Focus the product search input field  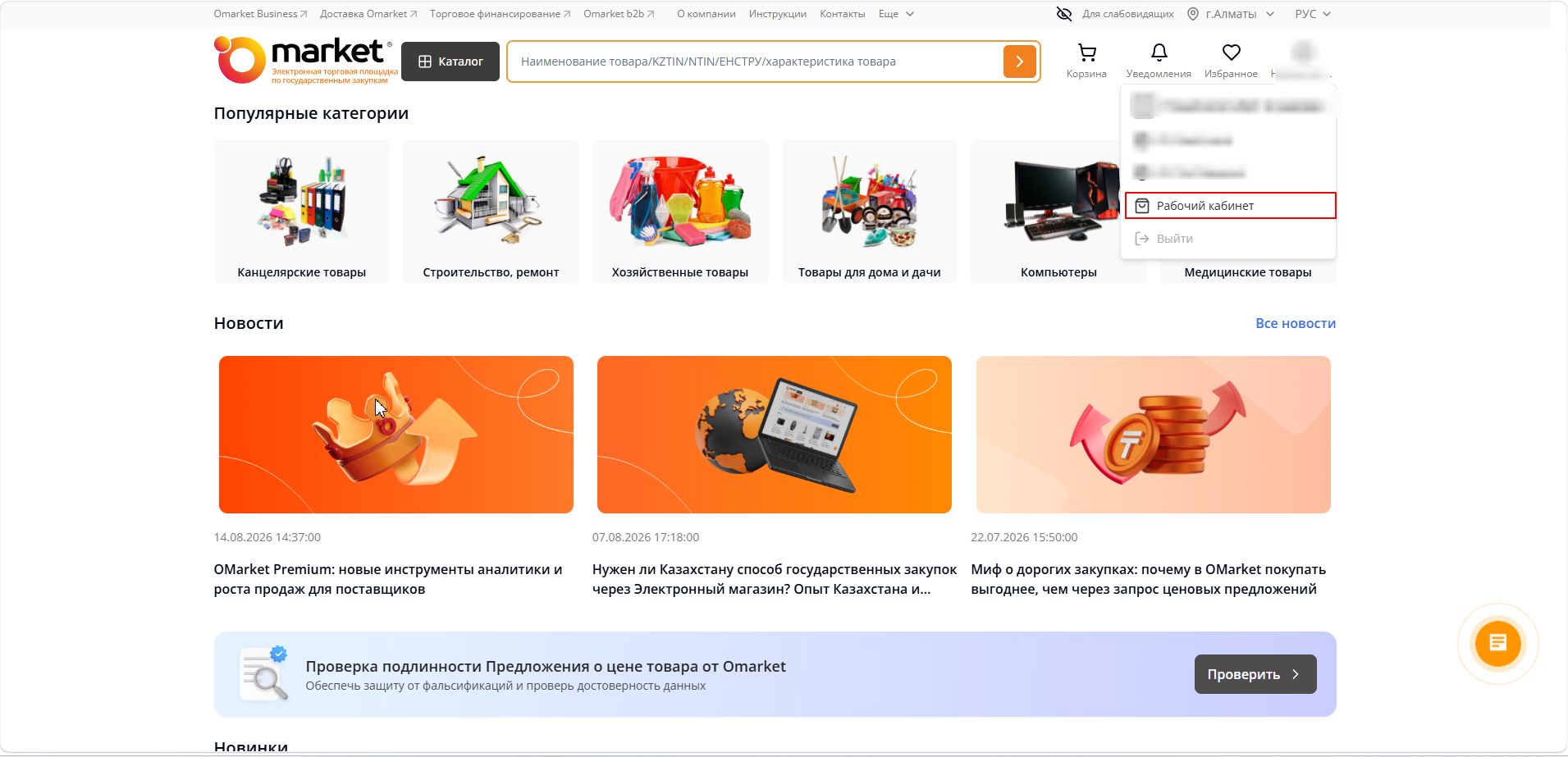pyautogui.click(x=755, y=62)
